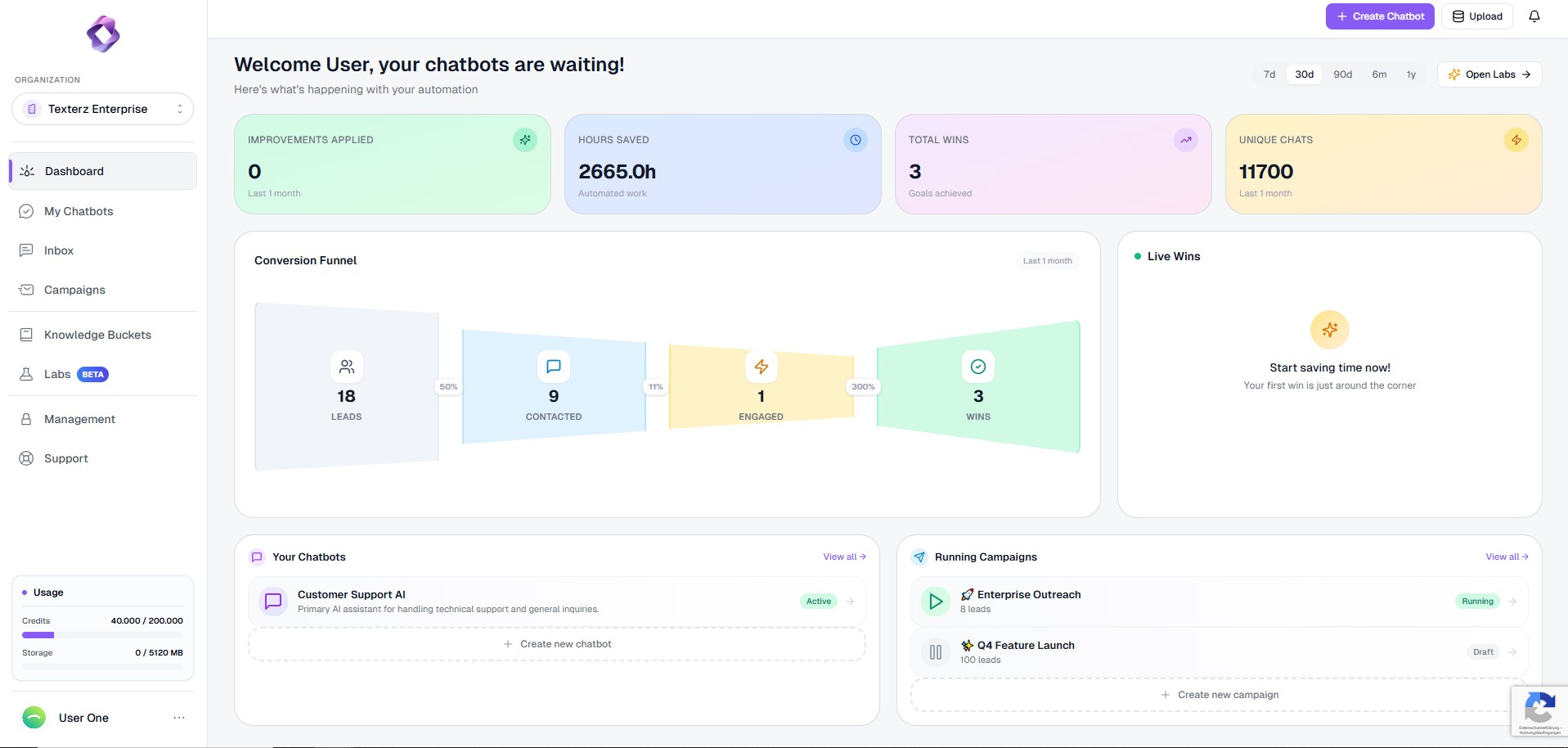Click pause icon for Q4 Feature Launch

(936, 652)
